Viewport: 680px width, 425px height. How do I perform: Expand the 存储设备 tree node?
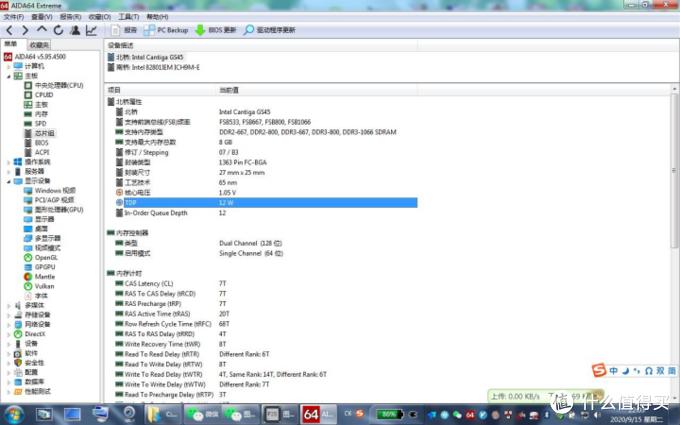coord(9,315)
